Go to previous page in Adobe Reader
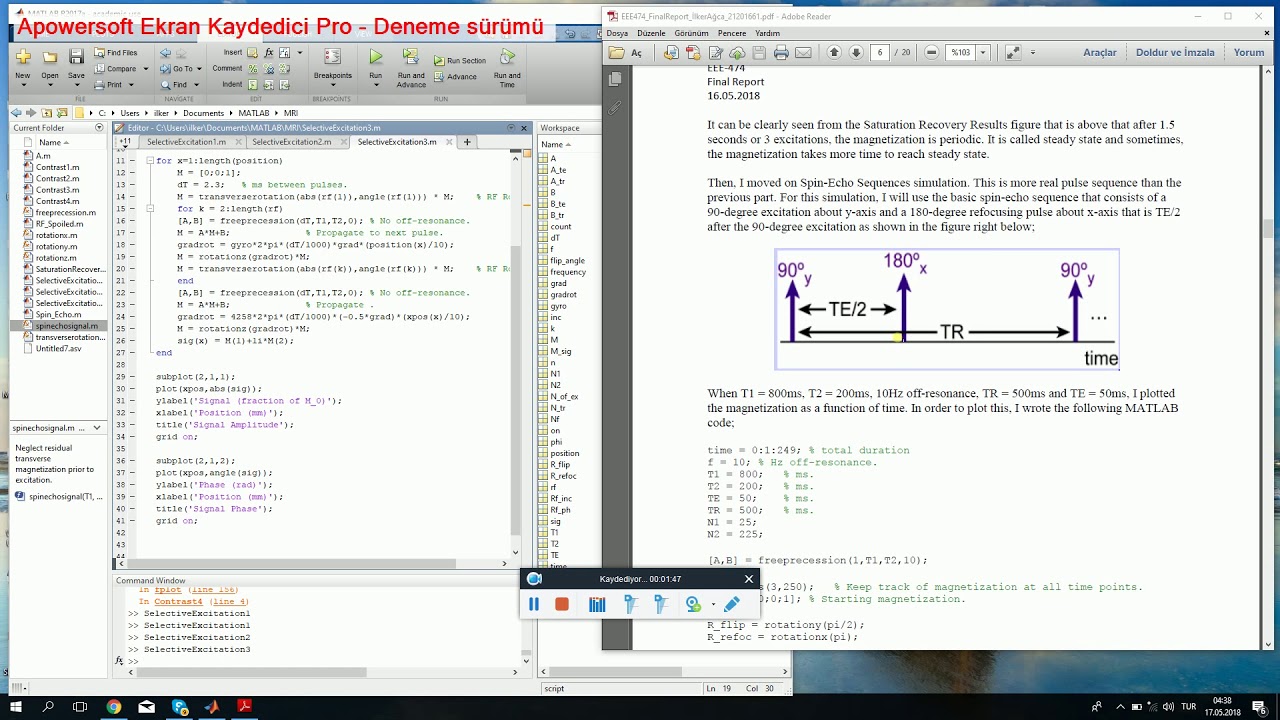Image resolution: width=1280 pixels, height=720 pixels. click(834, 53)
